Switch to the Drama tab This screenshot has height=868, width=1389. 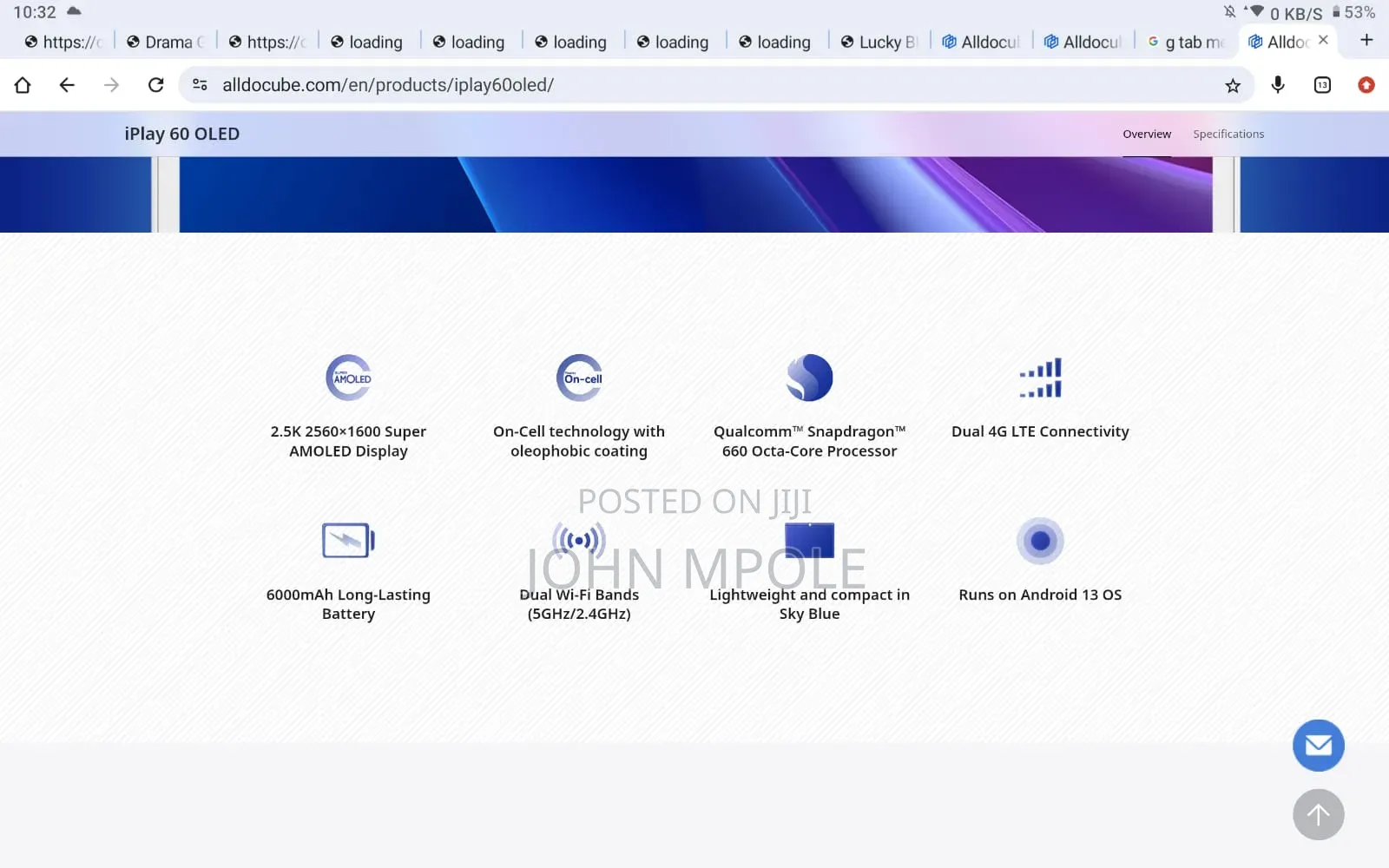pyautogui.click(x=166, y=42)
